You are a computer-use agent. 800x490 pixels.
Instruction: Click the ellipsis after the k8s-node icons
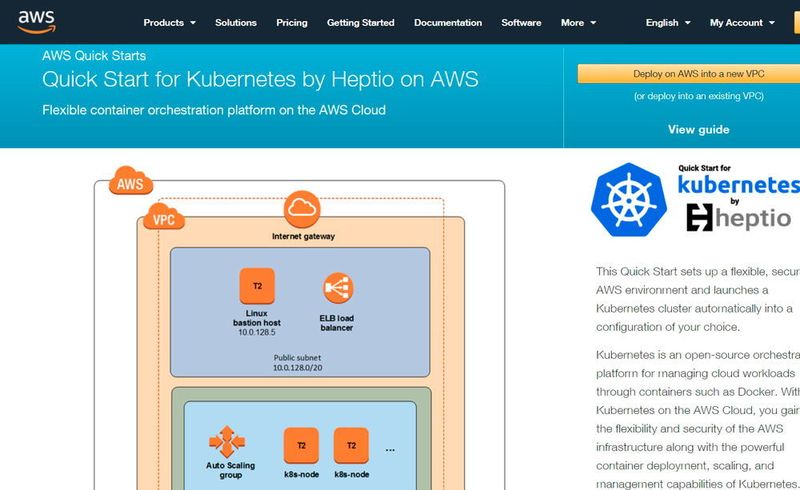[390, 450]
